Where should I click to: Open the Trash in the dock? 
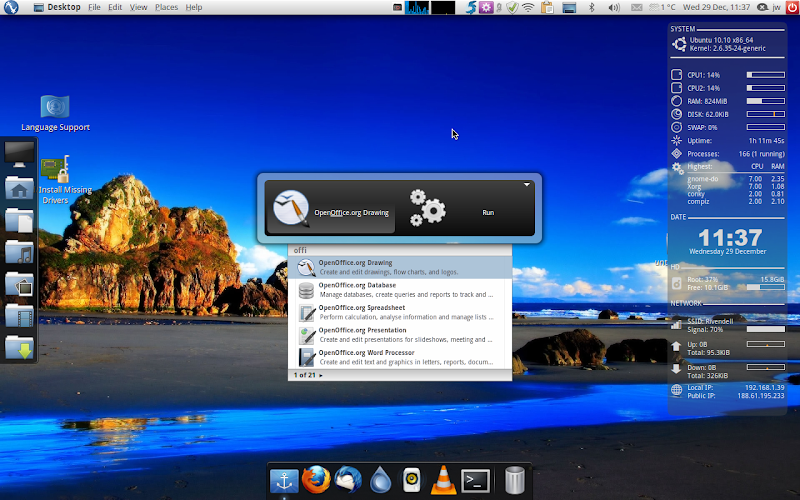(x=515, y=481)
